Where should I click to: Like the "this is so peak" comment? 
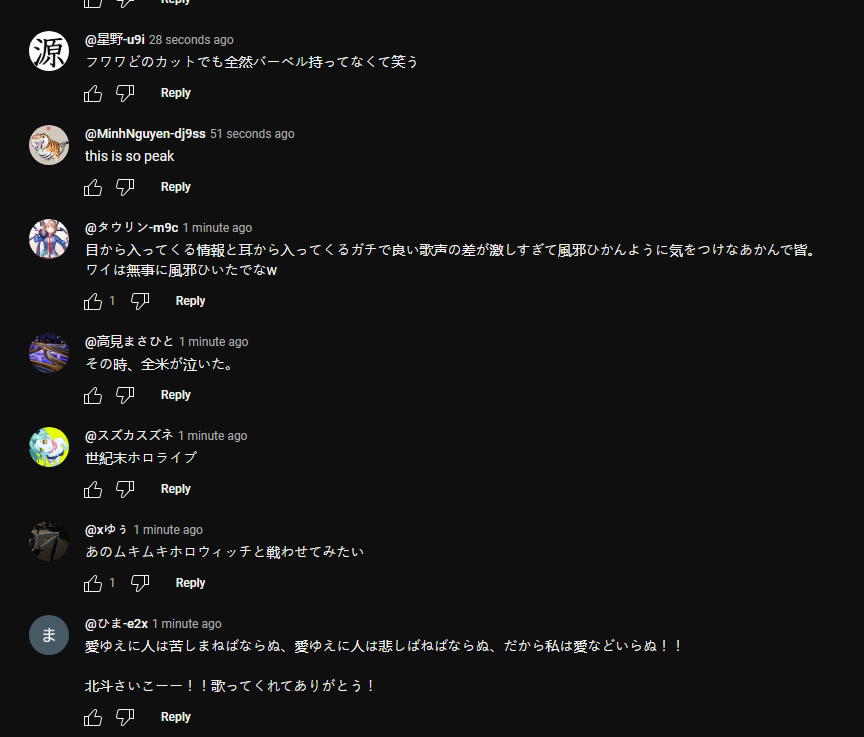[x=93, y=187]
